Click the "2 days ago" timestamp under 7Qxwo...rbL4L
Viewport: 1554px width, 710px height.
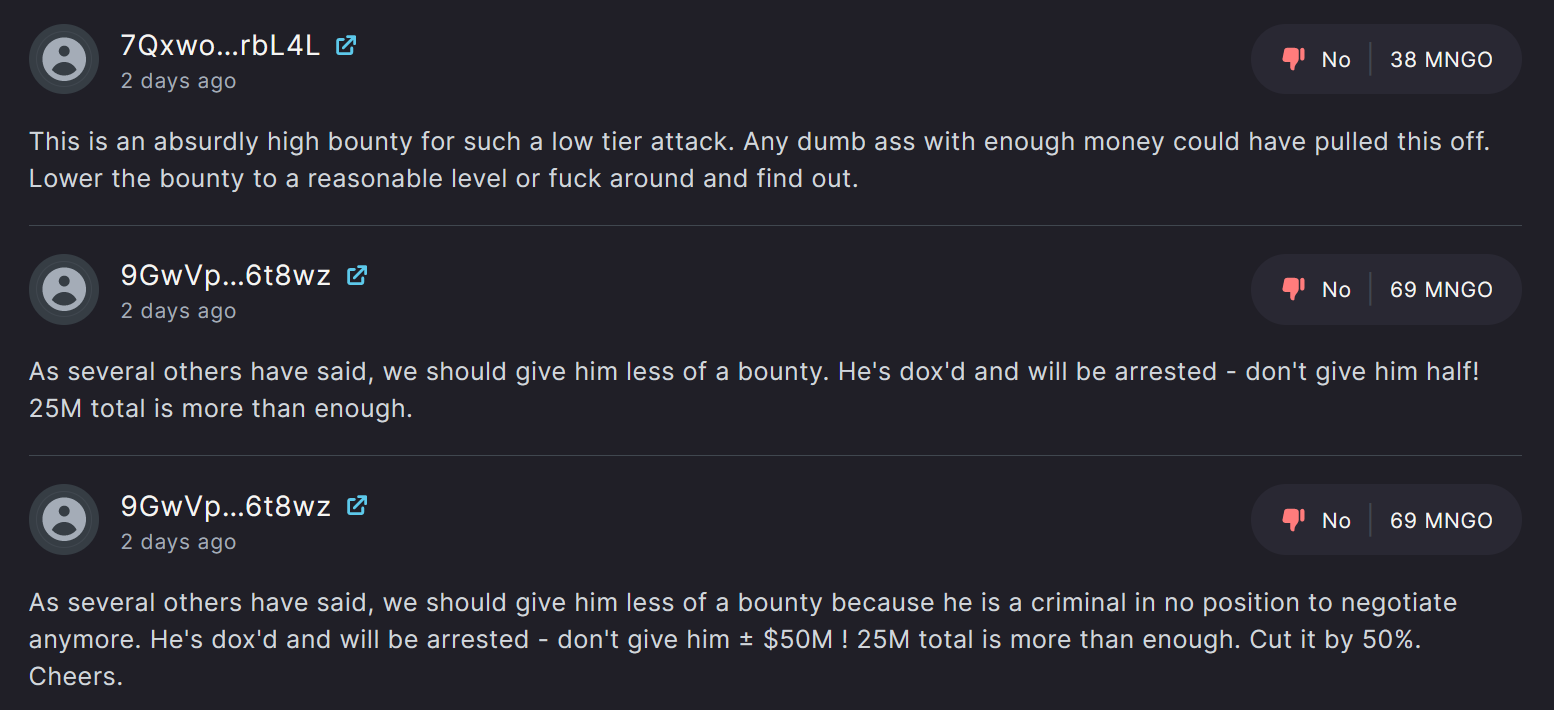click(178, 81)
